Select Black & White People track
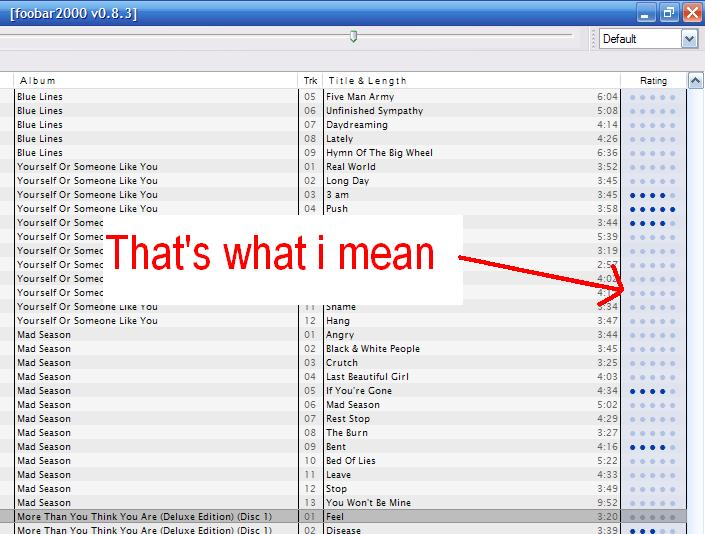The width and height of the screenshot is (705, 534). 373,349
